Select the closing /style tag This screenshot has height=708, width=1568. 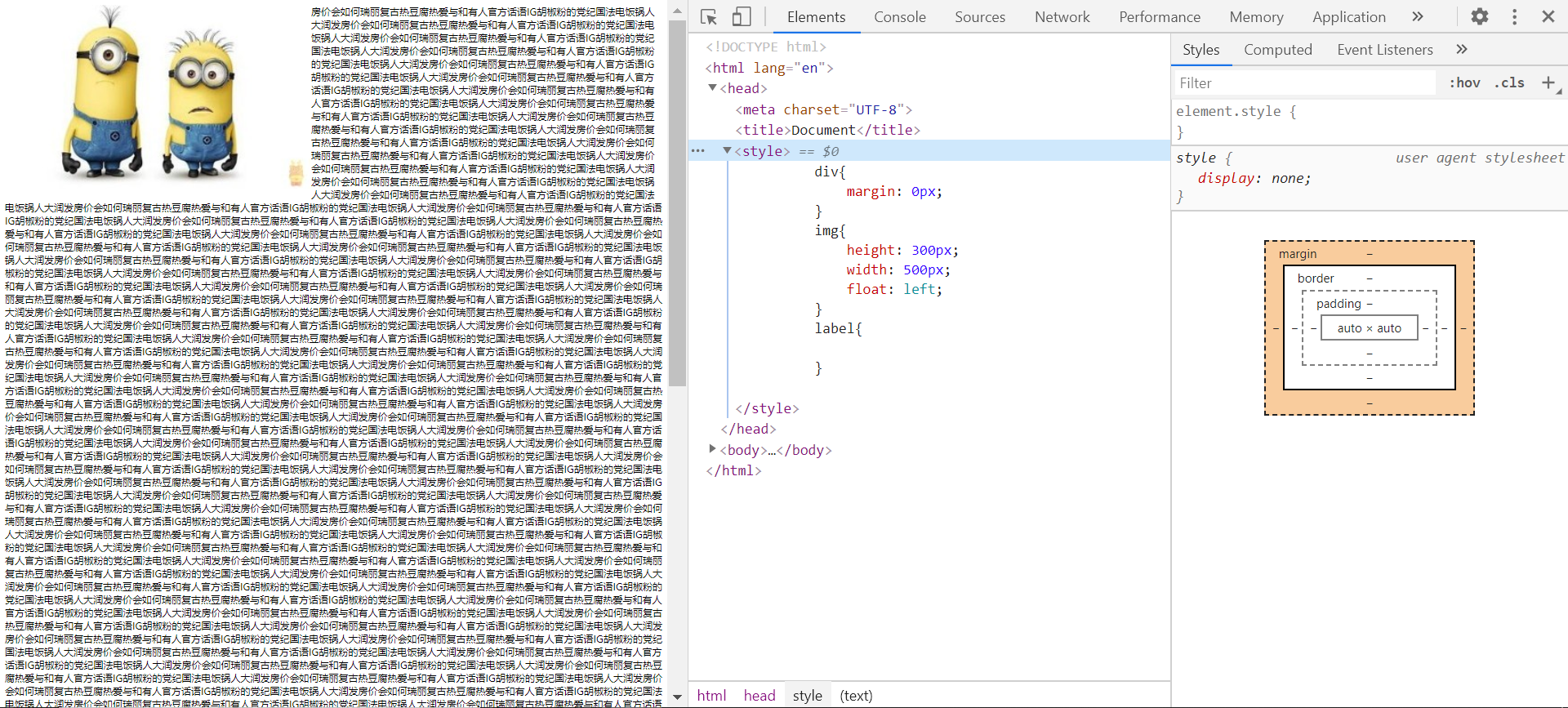click(x=767, y=408)
